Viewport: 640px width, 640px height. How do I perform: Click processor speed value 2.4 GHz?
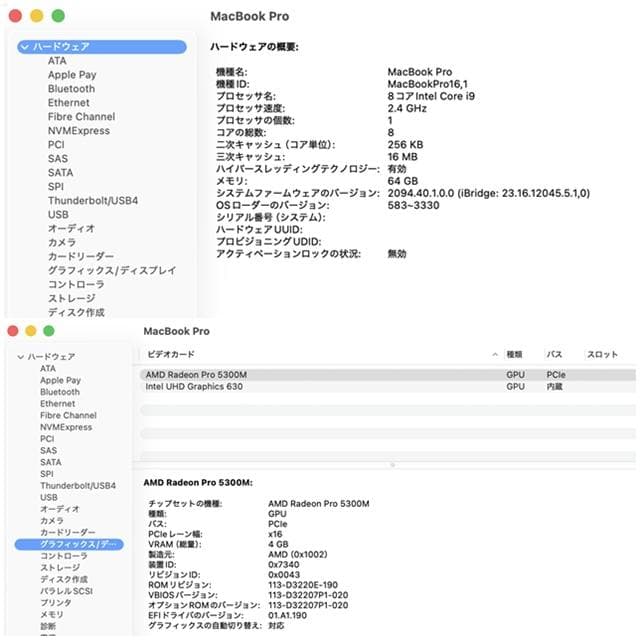(x=407, y=108)
